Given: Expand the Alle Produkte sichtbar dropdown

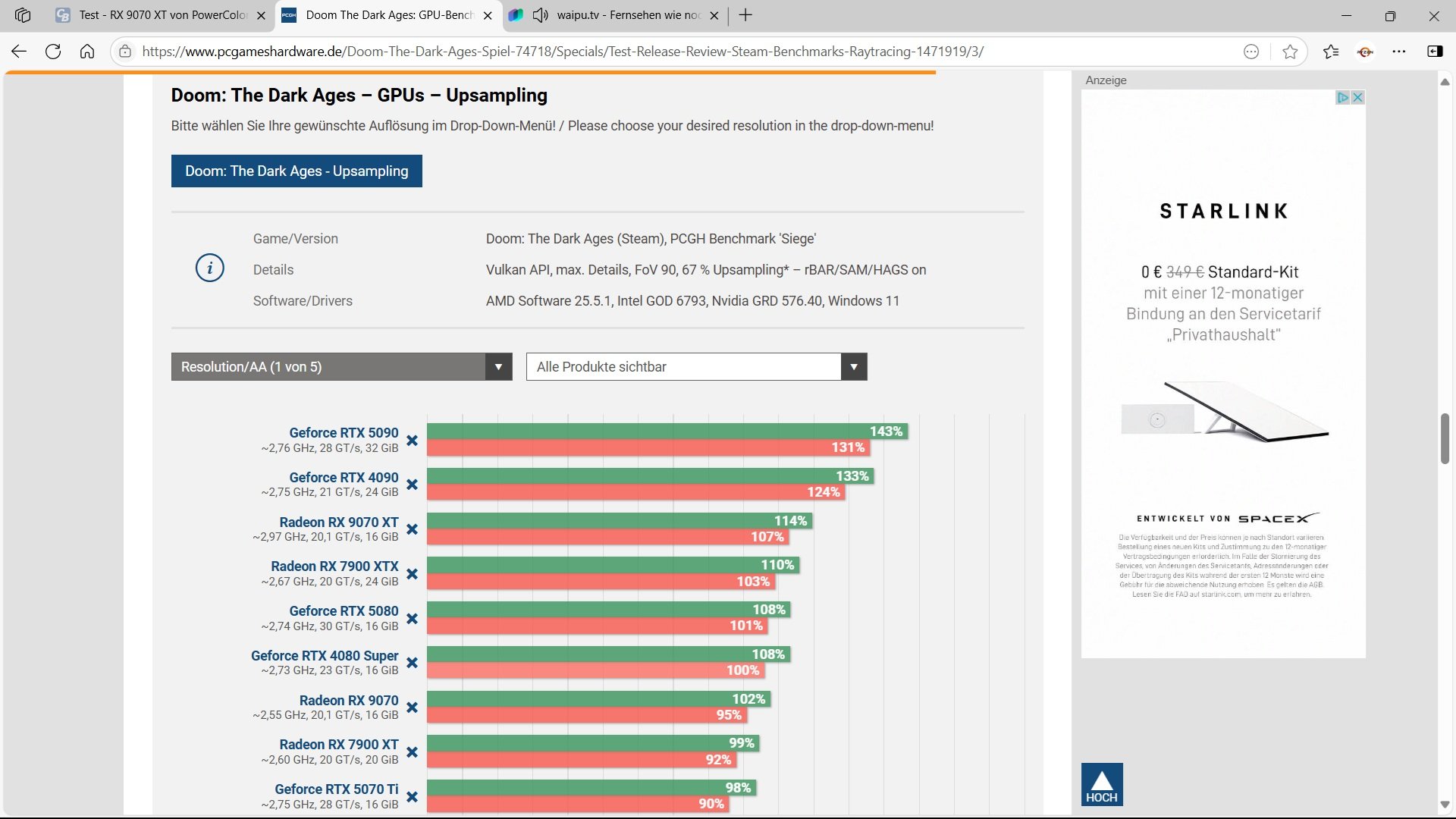Looking at the screenshot, I should (696, 367).
